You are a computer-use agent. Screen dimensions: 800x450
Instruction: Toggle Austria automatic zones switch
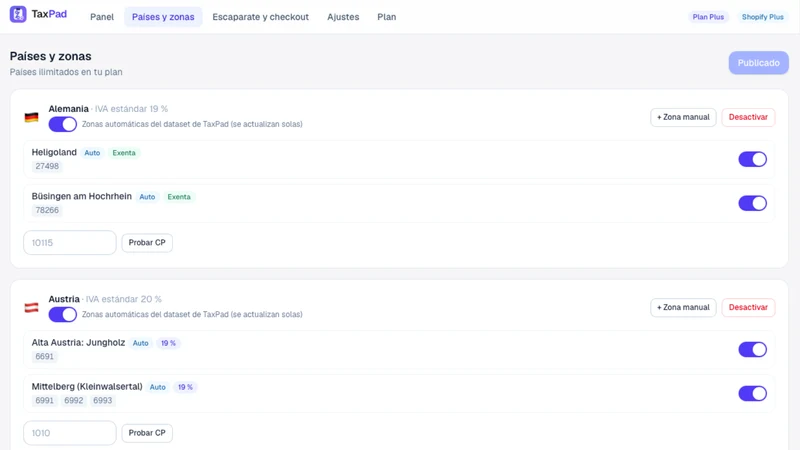coord(63,314)
